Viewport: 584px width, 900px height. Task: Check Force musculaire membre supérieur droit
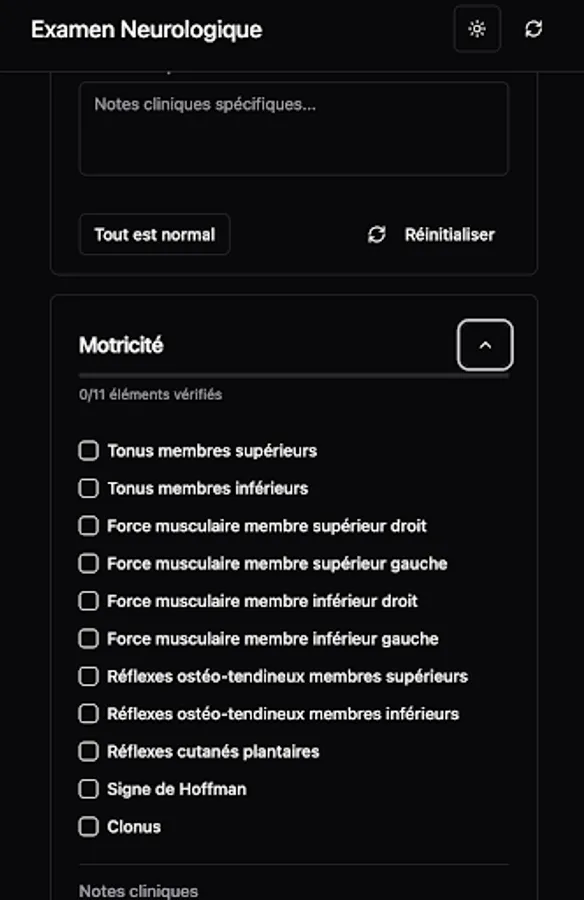(x=87, y=525)
